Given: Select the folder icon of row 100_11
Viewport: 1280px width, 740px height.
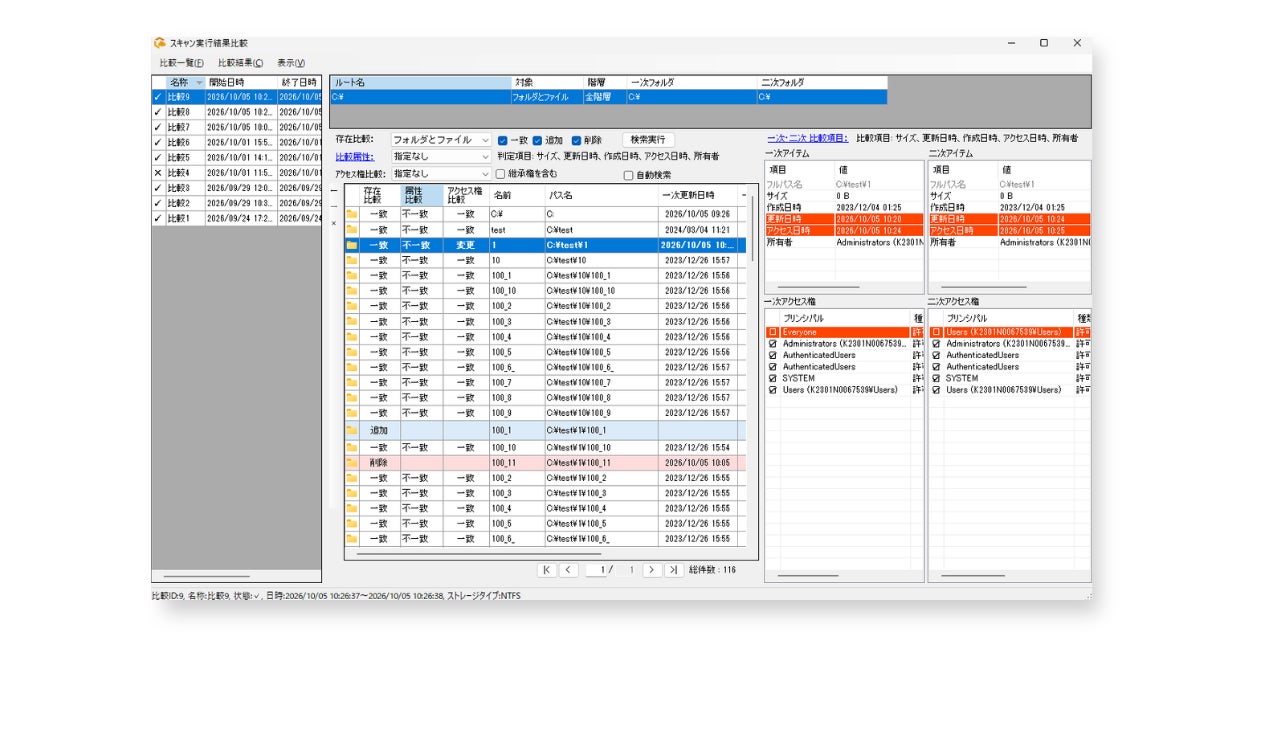Looking at the screenshot, I should tap(352, 463).
